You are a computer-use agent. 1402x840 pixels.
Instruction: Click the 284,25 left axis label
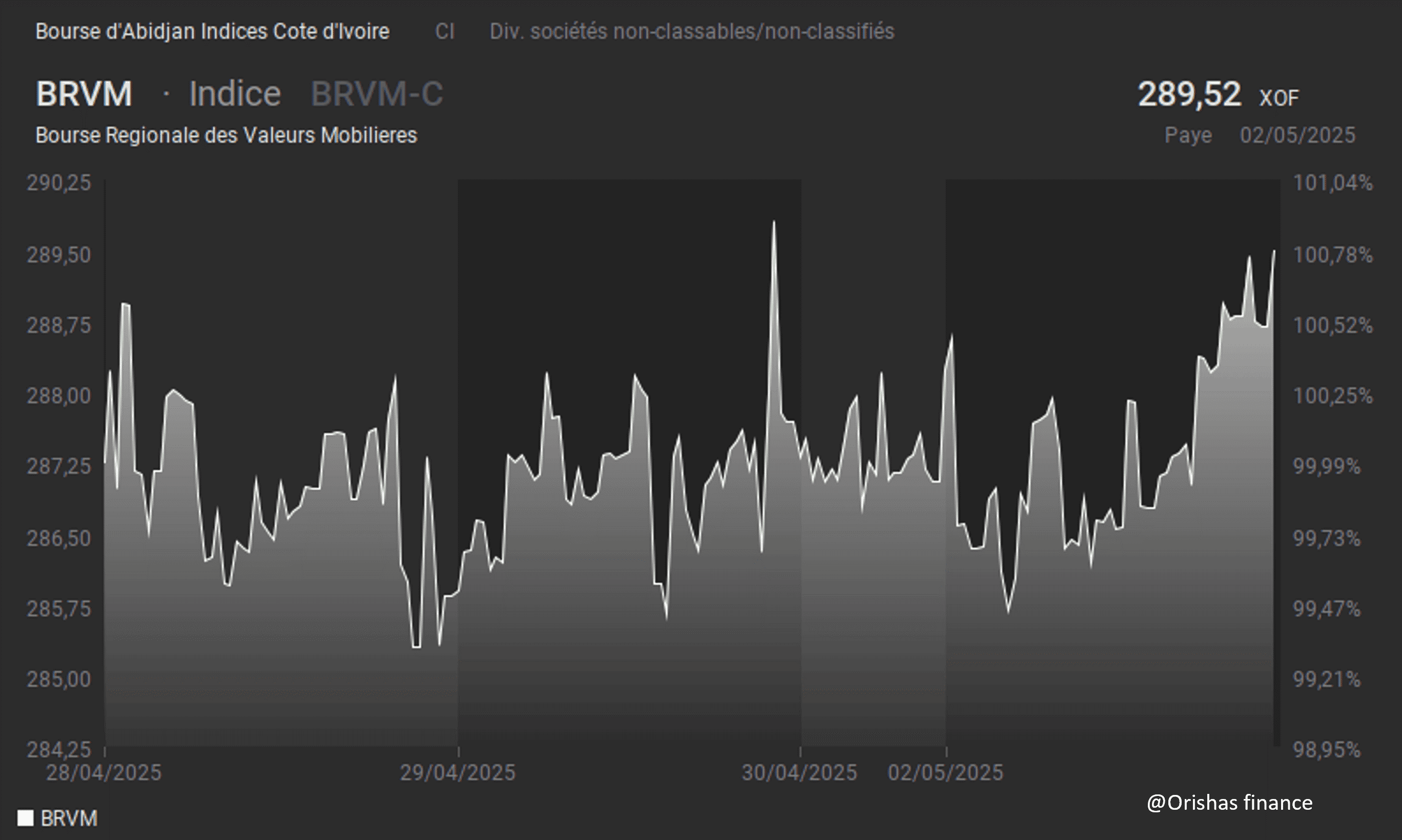click(x=59, y=749)
